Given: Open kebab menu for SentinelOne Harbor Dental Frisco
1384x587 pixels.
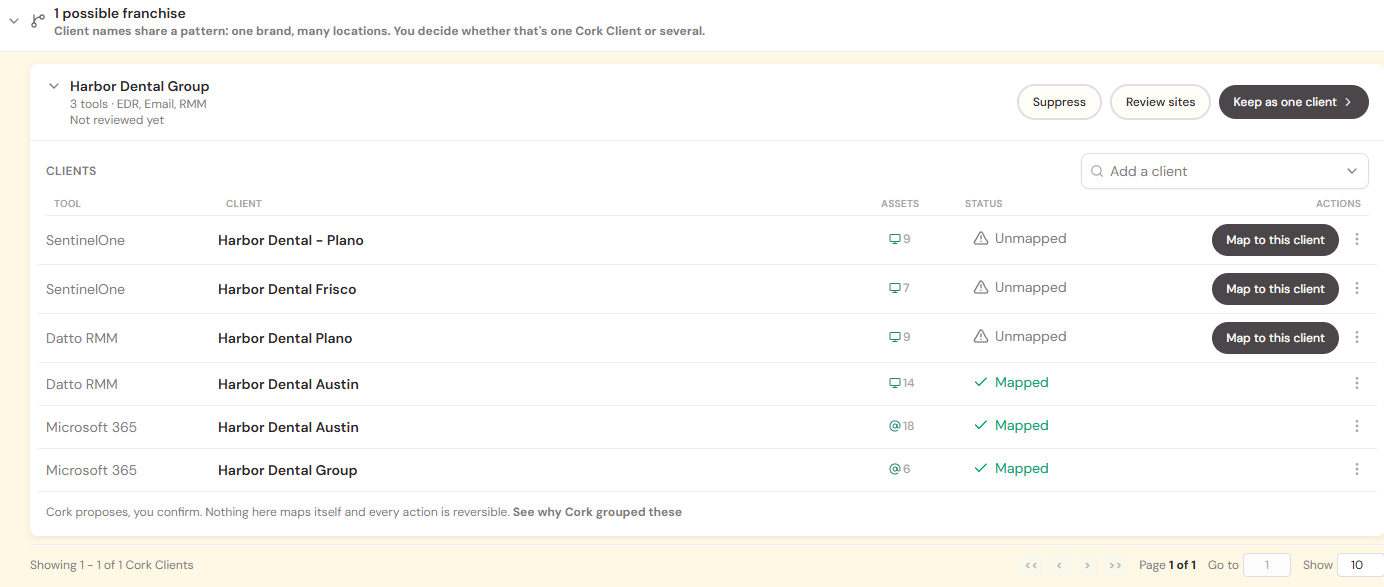Looking at the screenshot, I should click(x=1357, y=289).
